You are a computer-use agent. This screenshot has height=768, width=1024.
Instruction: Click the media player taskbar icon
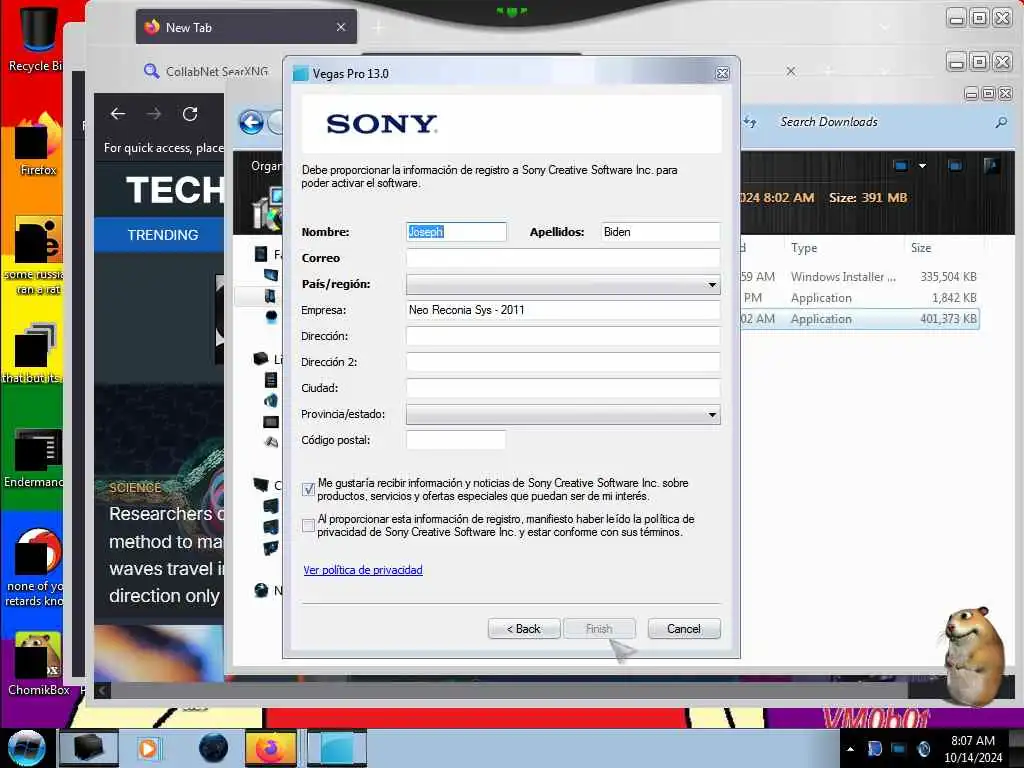tap(148, 748)
